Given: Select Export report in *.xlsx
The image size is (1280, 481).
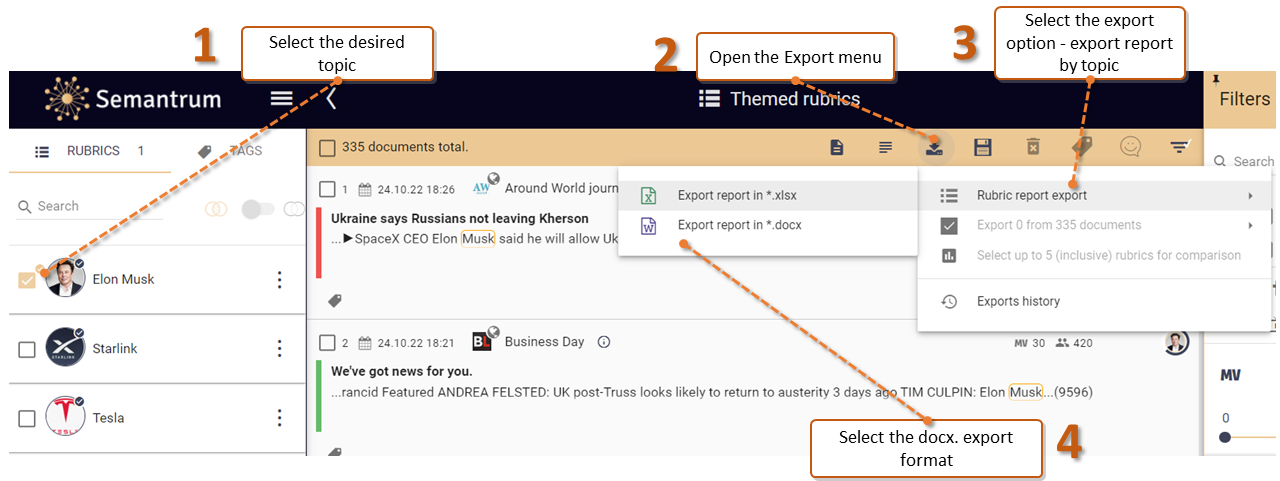Looking at the screenshot, I should tap(738, 196).
